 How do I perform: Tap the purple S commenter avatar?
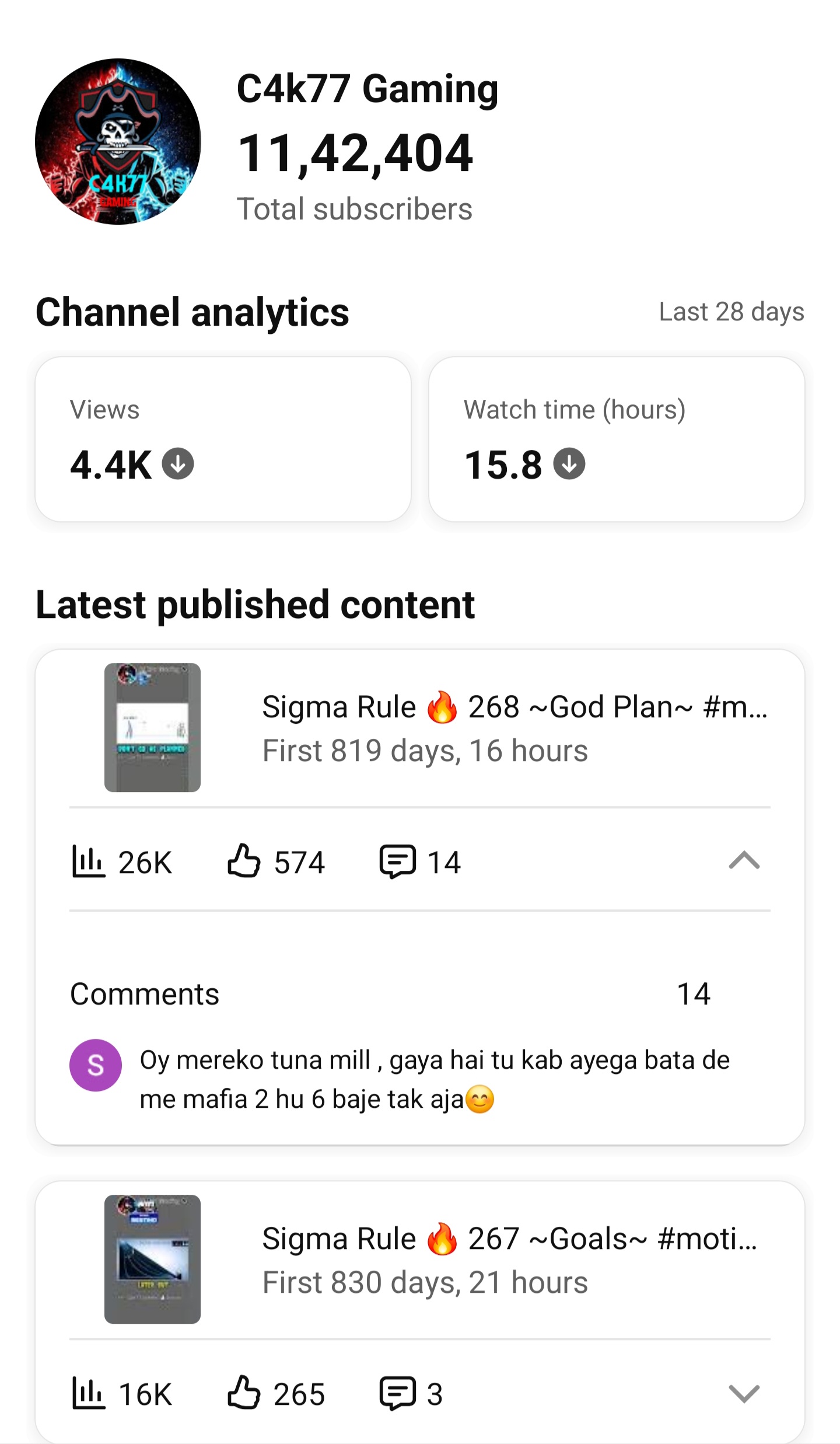(96, 1065)
